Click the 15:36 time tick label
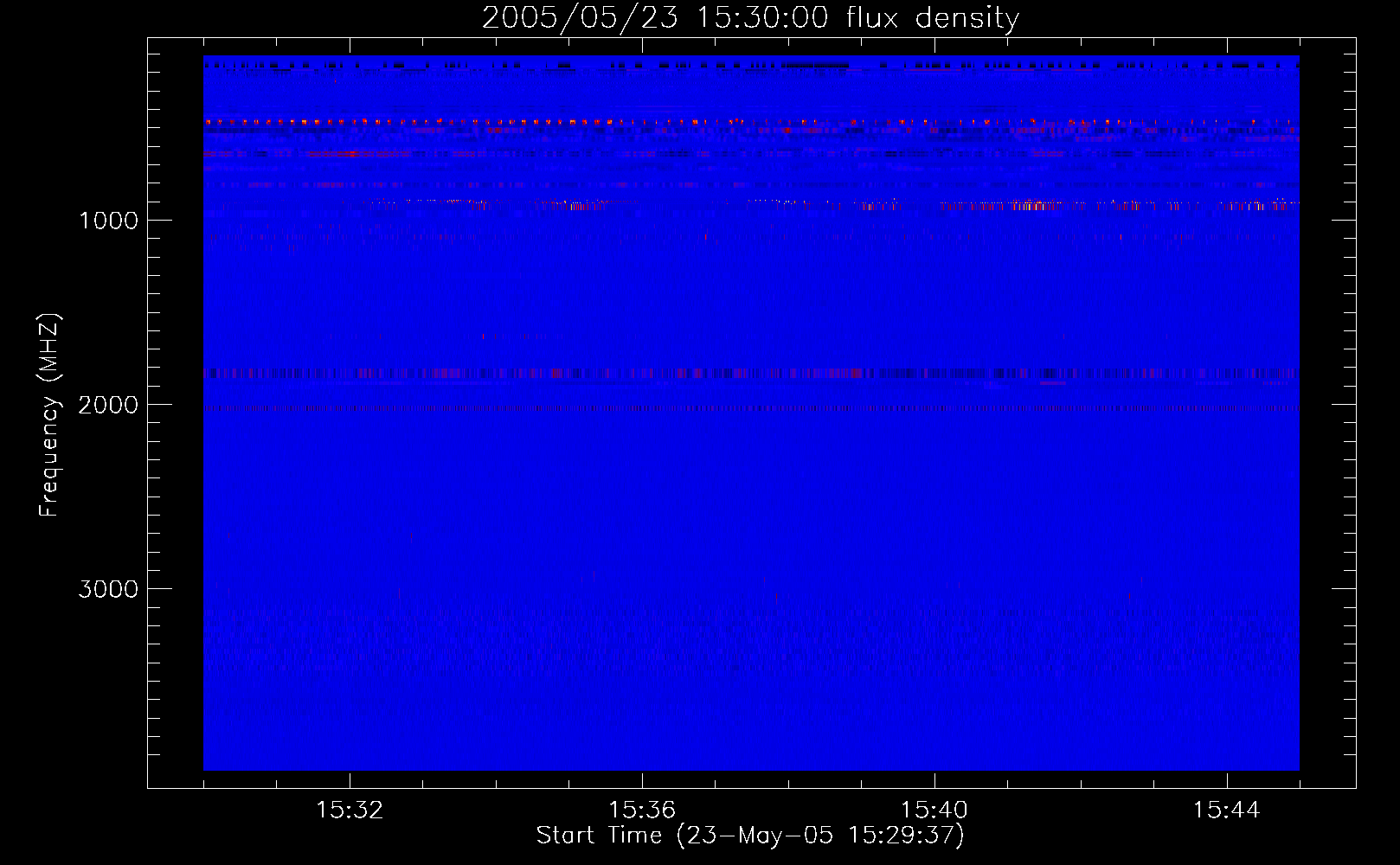Screen dimensions: 1400x865 [642, 811]
